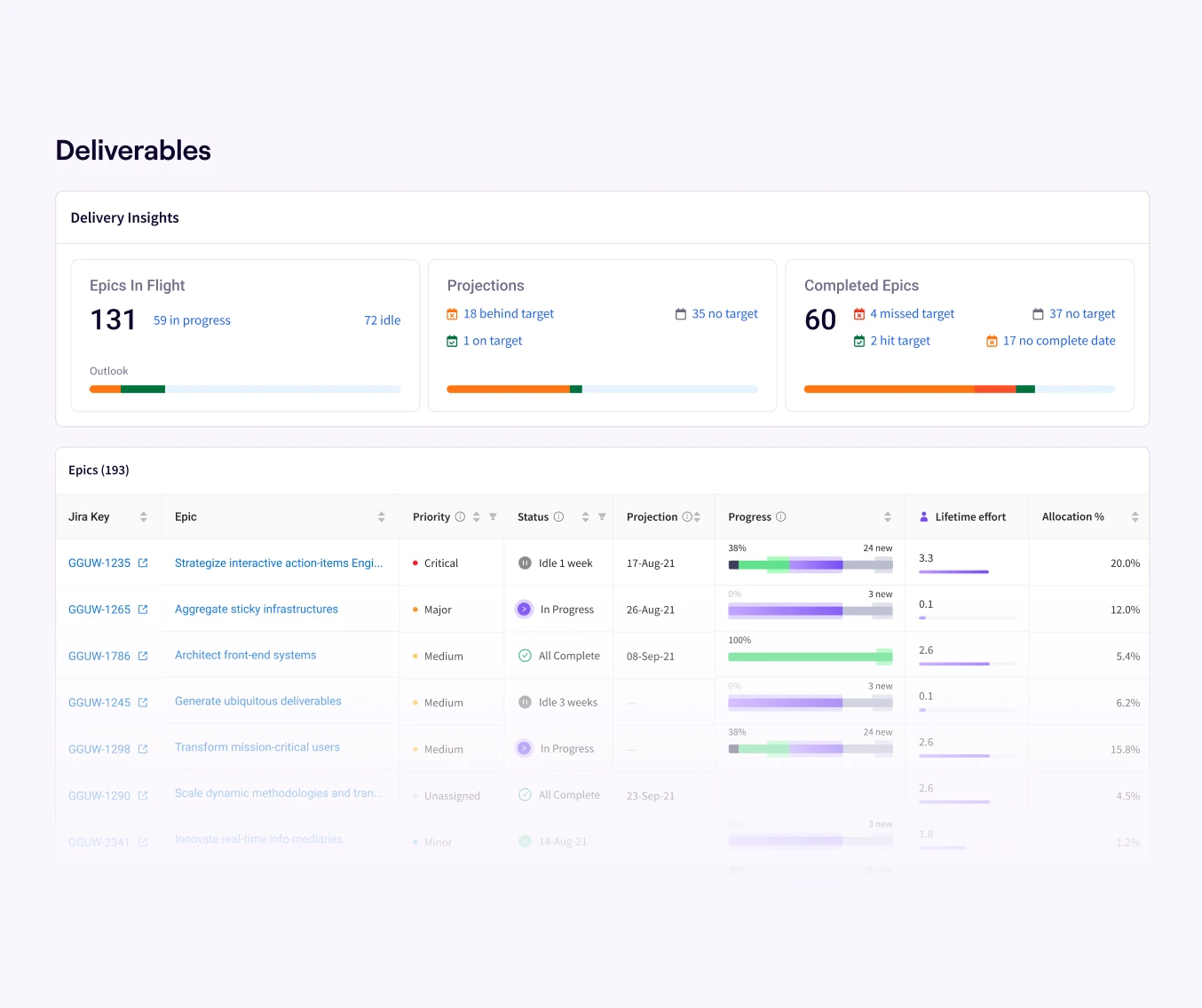This screenshot has height=1008, width=1202.
Task: Click the 100% progress bar for GGUW-1786
Action: pyautogui.click(x=810, y=657)
